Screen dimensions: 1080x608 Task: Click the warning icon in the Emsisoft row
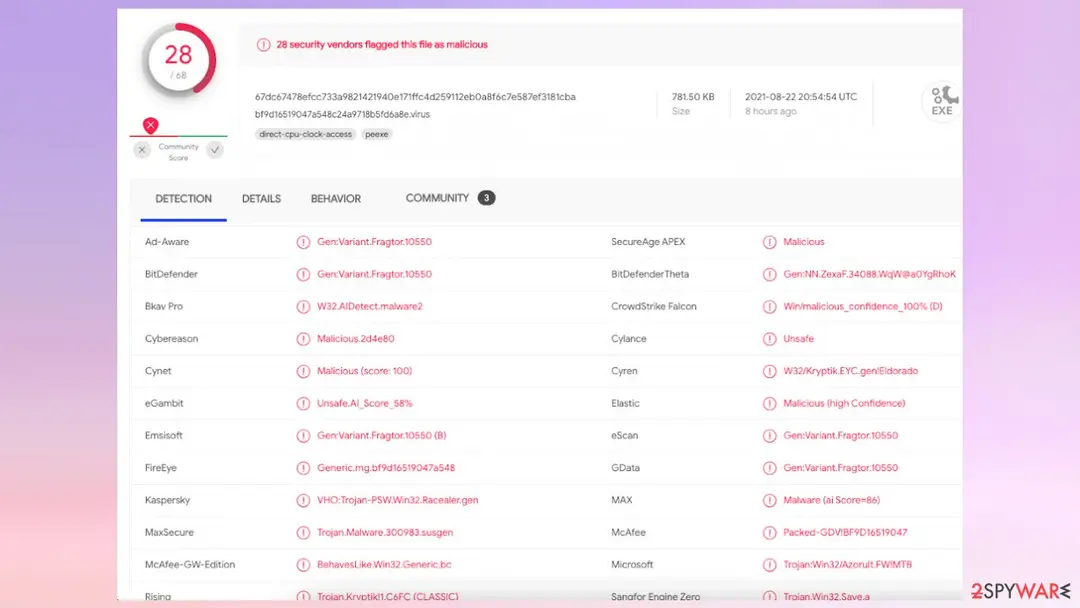point(303,436)
